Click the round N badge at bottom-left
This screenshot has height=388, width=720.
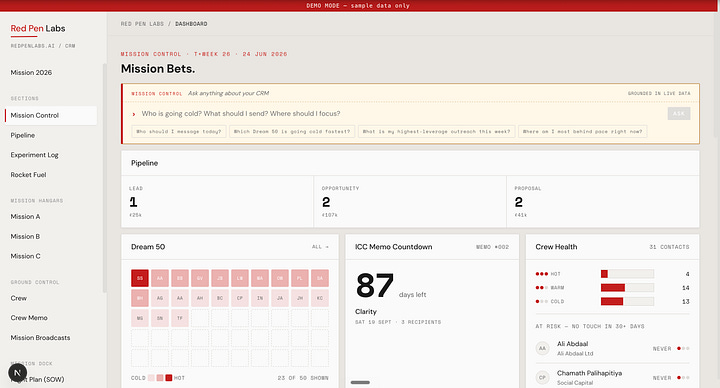[x=17, y=372]
